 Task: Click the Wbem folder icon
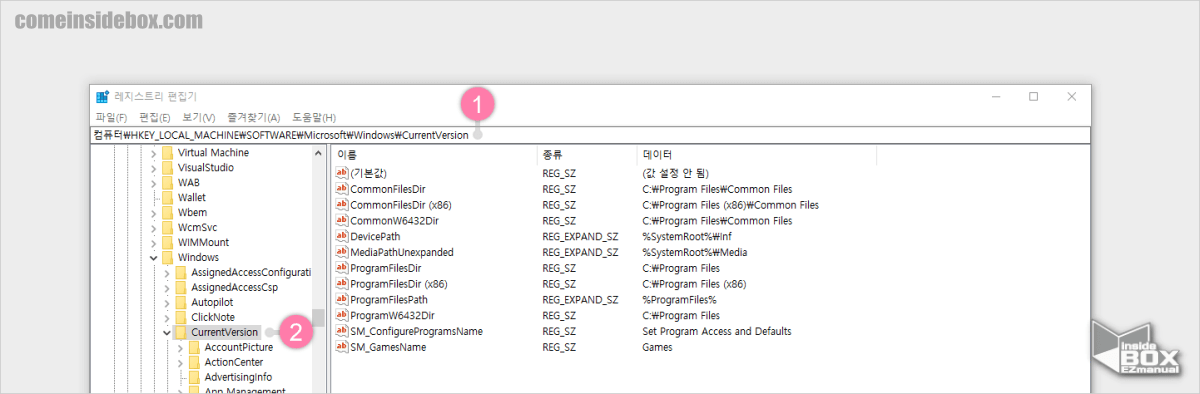(167, 213)
